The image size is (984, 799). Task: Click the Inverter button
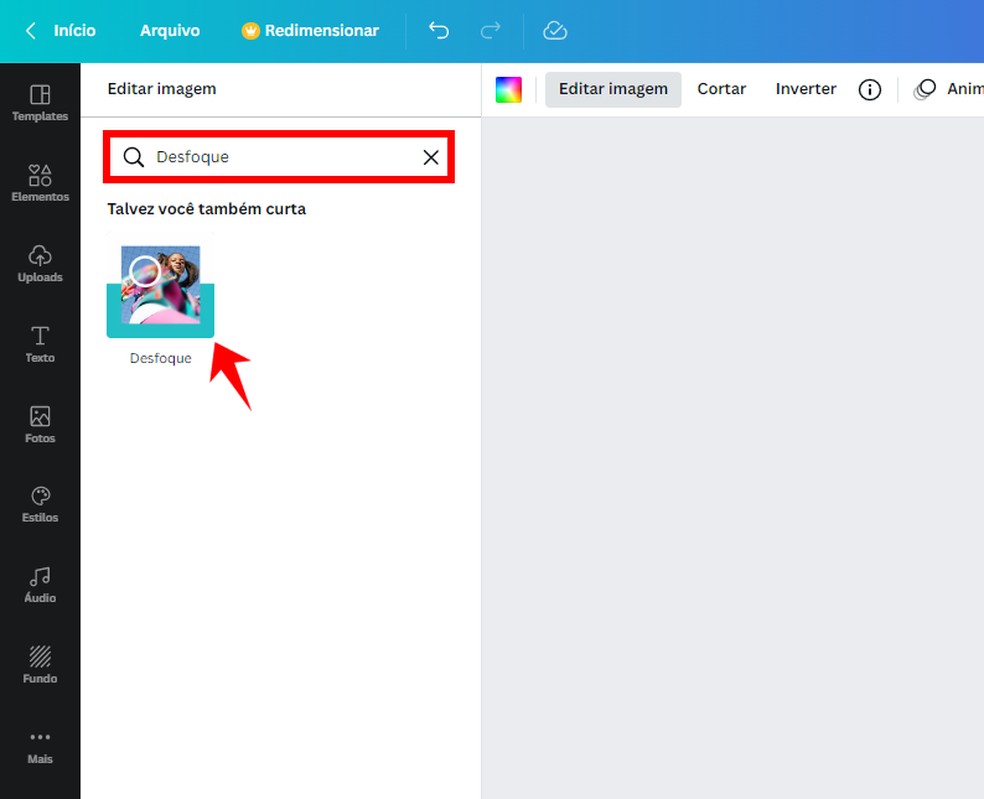pyautogui.click(x=806, y=89)
